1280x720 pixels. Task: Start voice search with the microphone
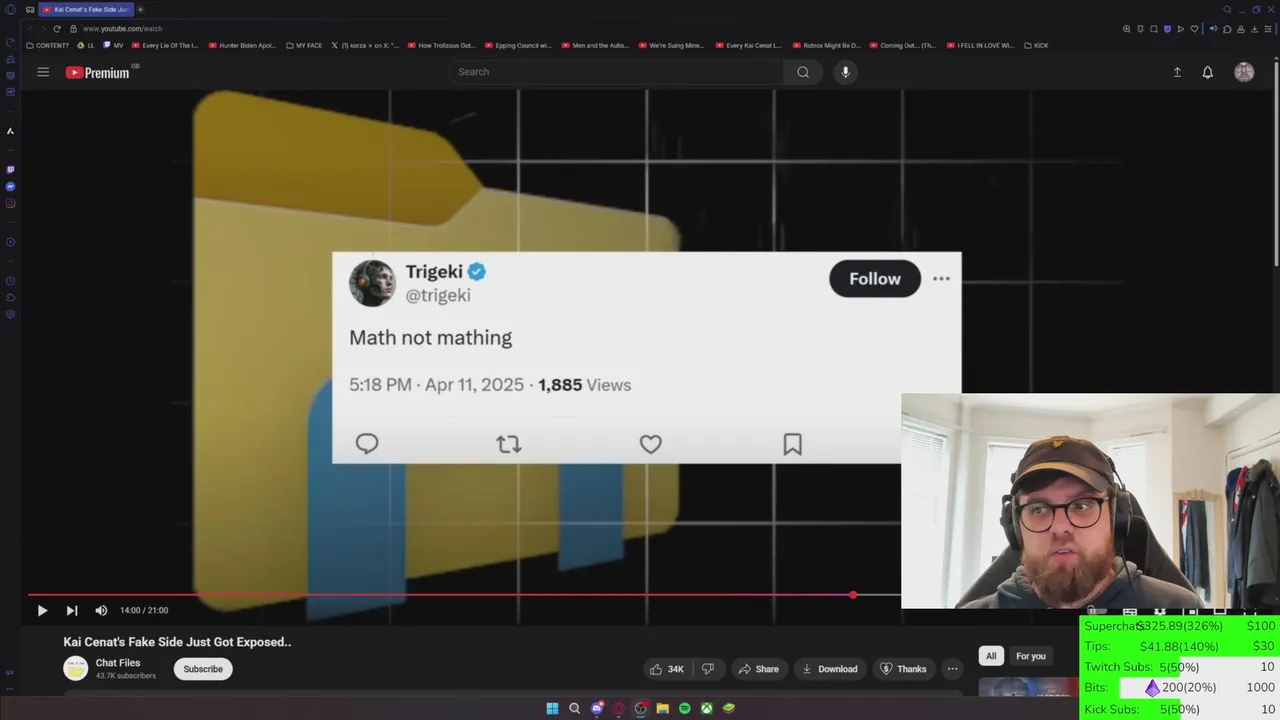coord(845,72)
